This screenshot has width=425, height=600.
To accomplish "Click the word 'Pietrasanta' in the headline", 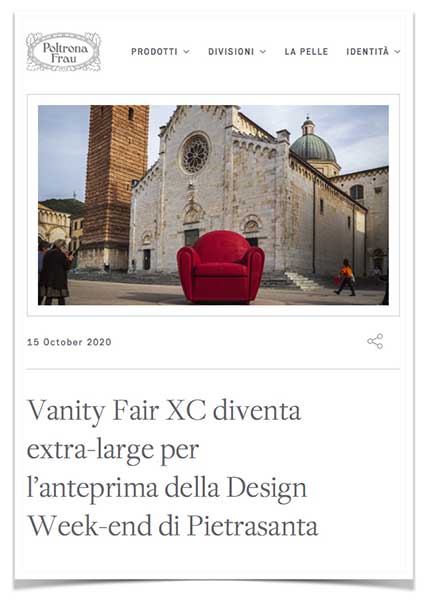I will [252, 526].
